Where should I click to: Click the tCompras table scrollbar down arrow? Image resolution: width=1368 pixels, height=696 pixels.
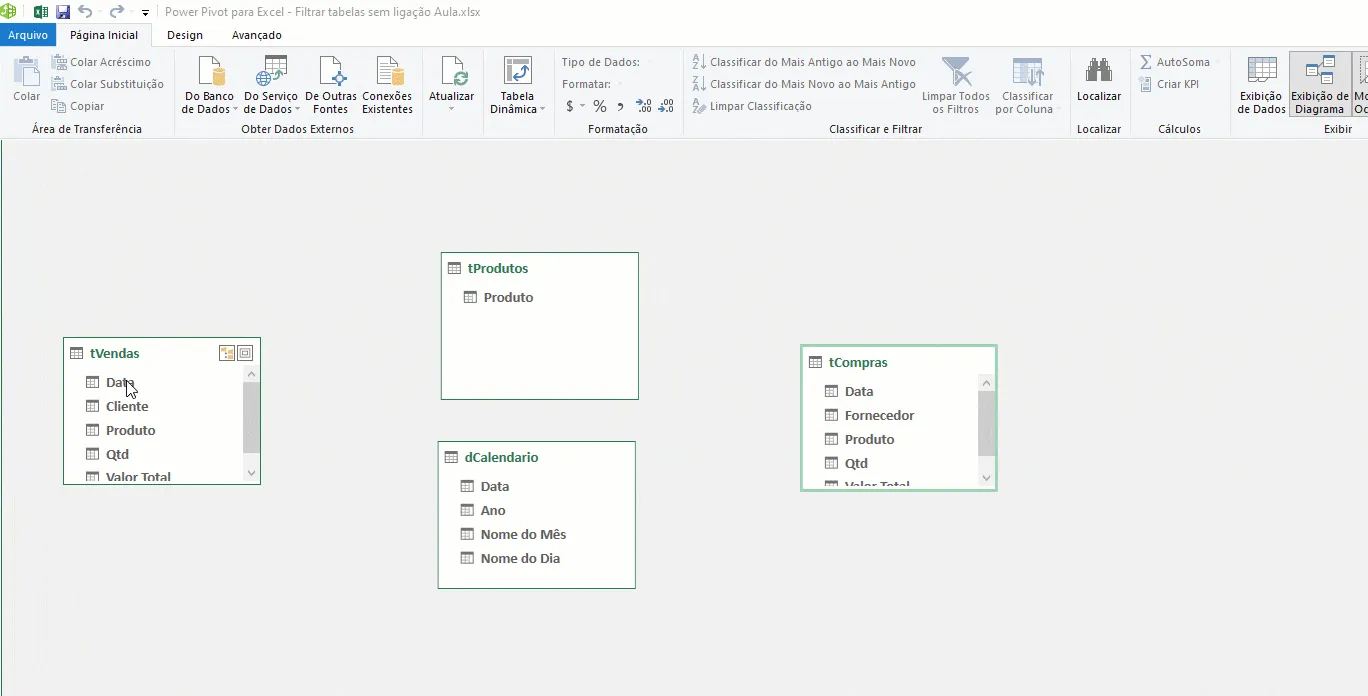(x=986, y=478)
